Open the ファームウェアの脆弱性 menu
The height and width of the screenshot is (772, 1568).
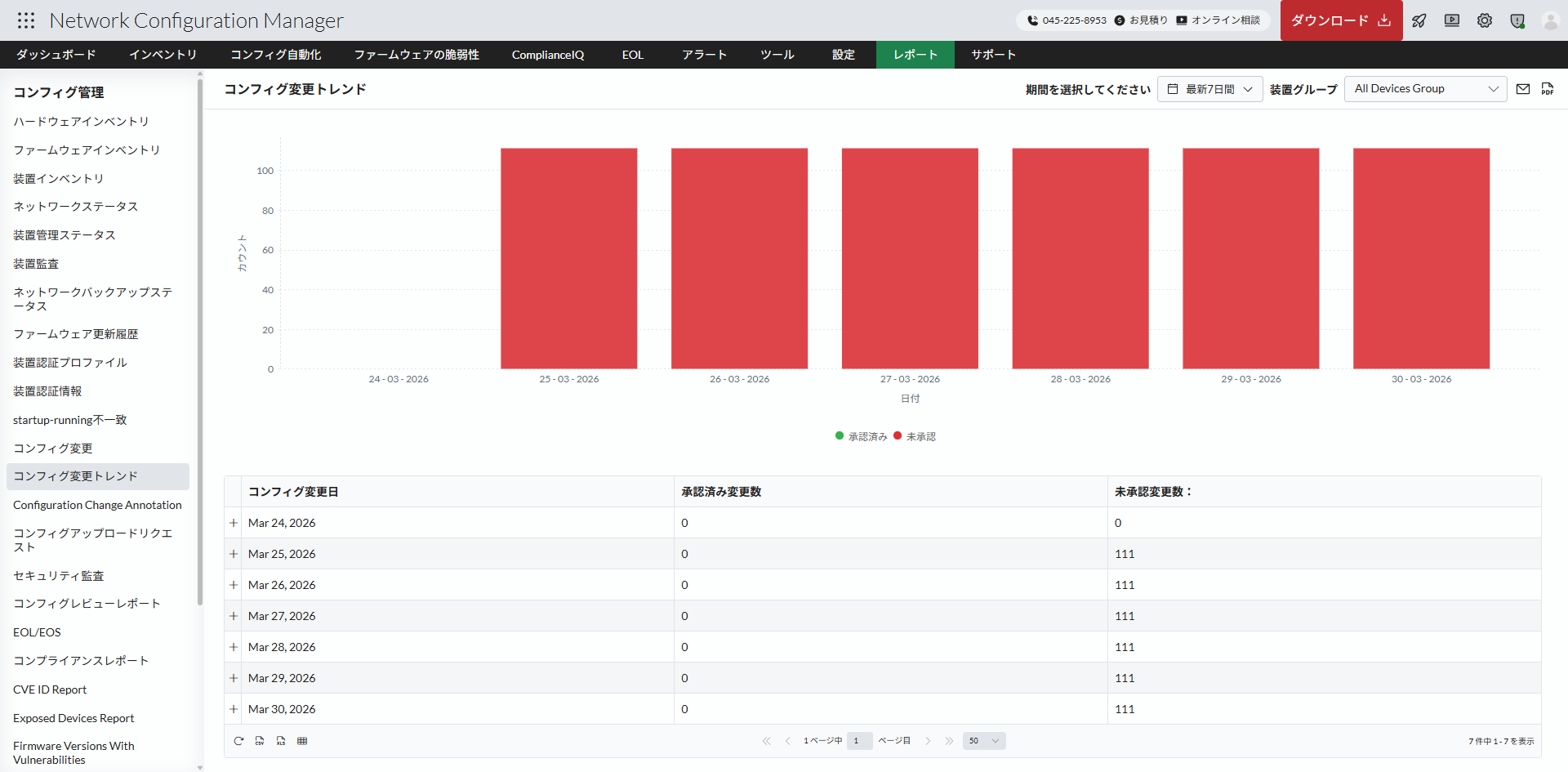pyautogui.click(x=416, y=55)
